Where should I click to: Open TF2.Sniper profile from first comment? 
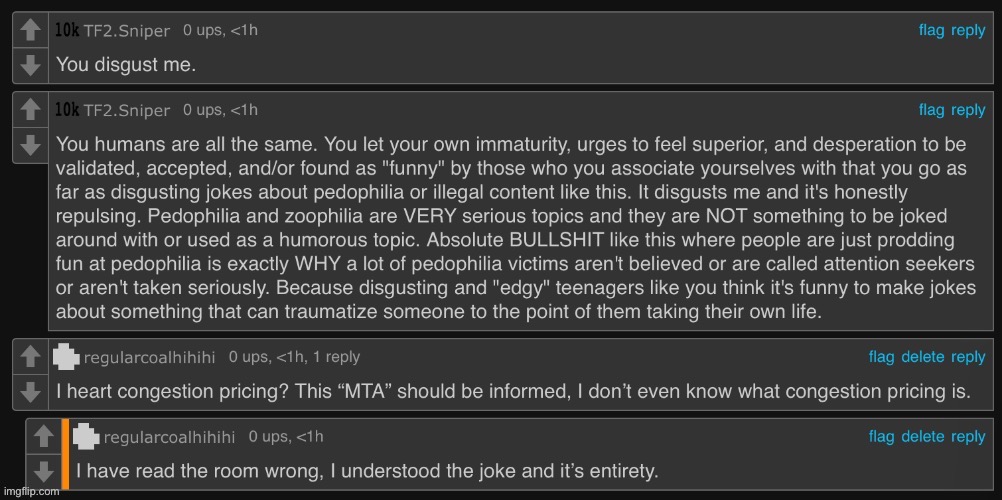point(127,31)
